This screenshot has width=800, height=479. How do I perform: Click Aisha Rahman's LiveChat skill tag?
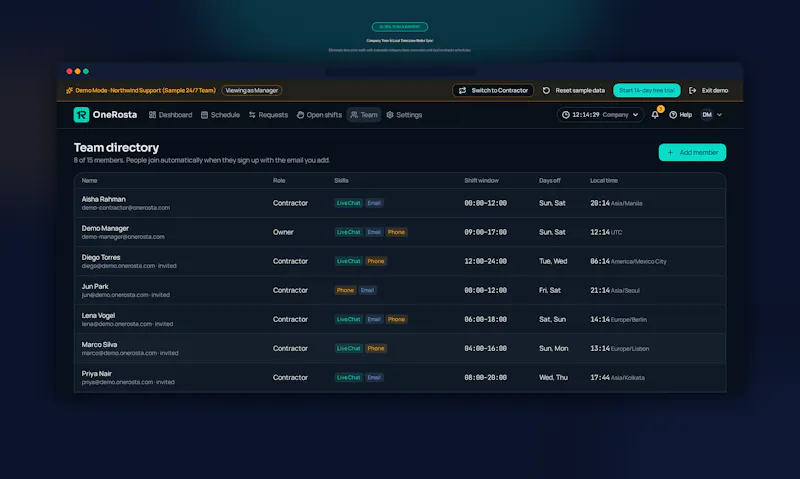coord(348,203)
